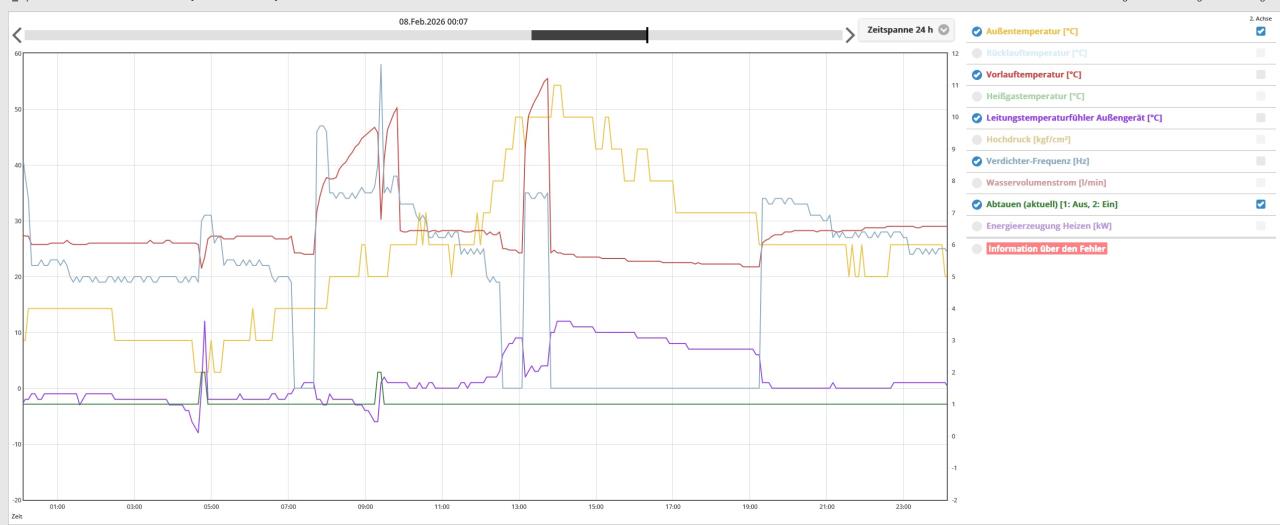
Task: Select the Abtauen (aktuell) legend entry
Action: point(1051,205)
